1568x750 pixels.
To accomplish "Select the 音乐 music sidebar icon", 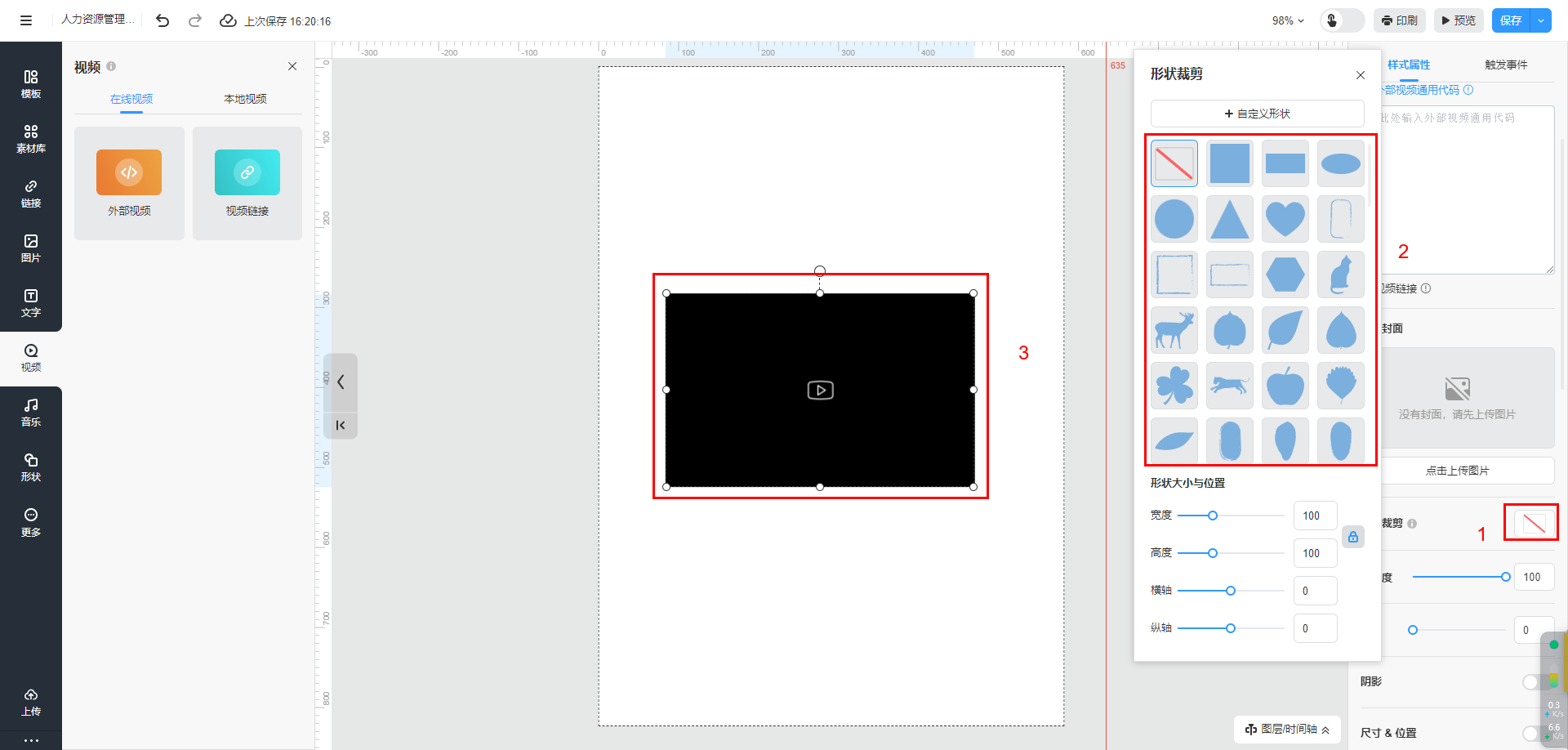I will click(31, 412).
